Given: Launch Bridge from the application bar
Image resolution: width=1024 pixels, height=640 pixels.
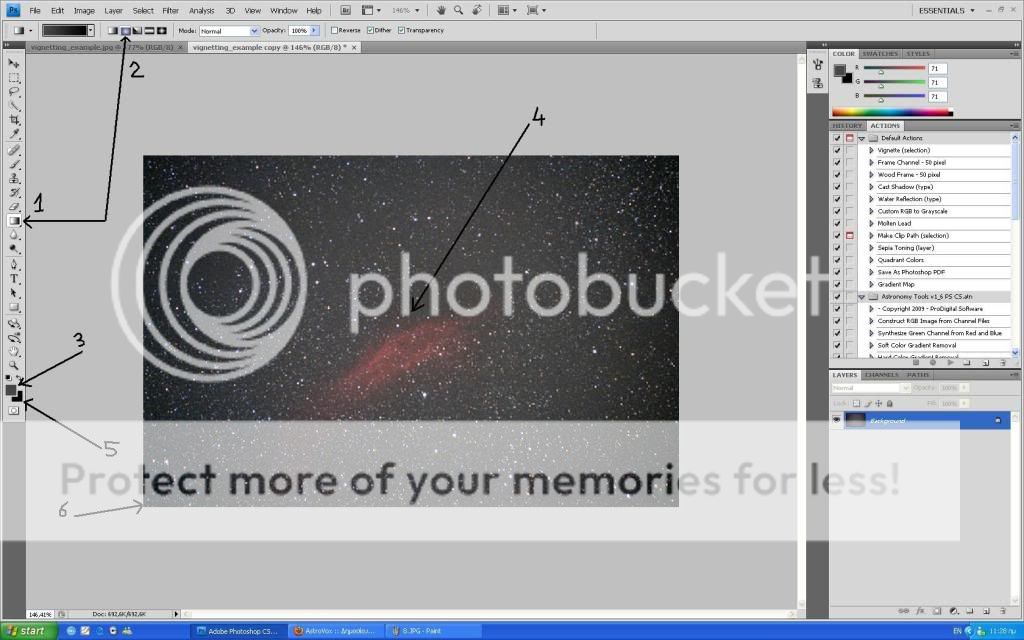Looking at the screenshot, I should point(345,10).
